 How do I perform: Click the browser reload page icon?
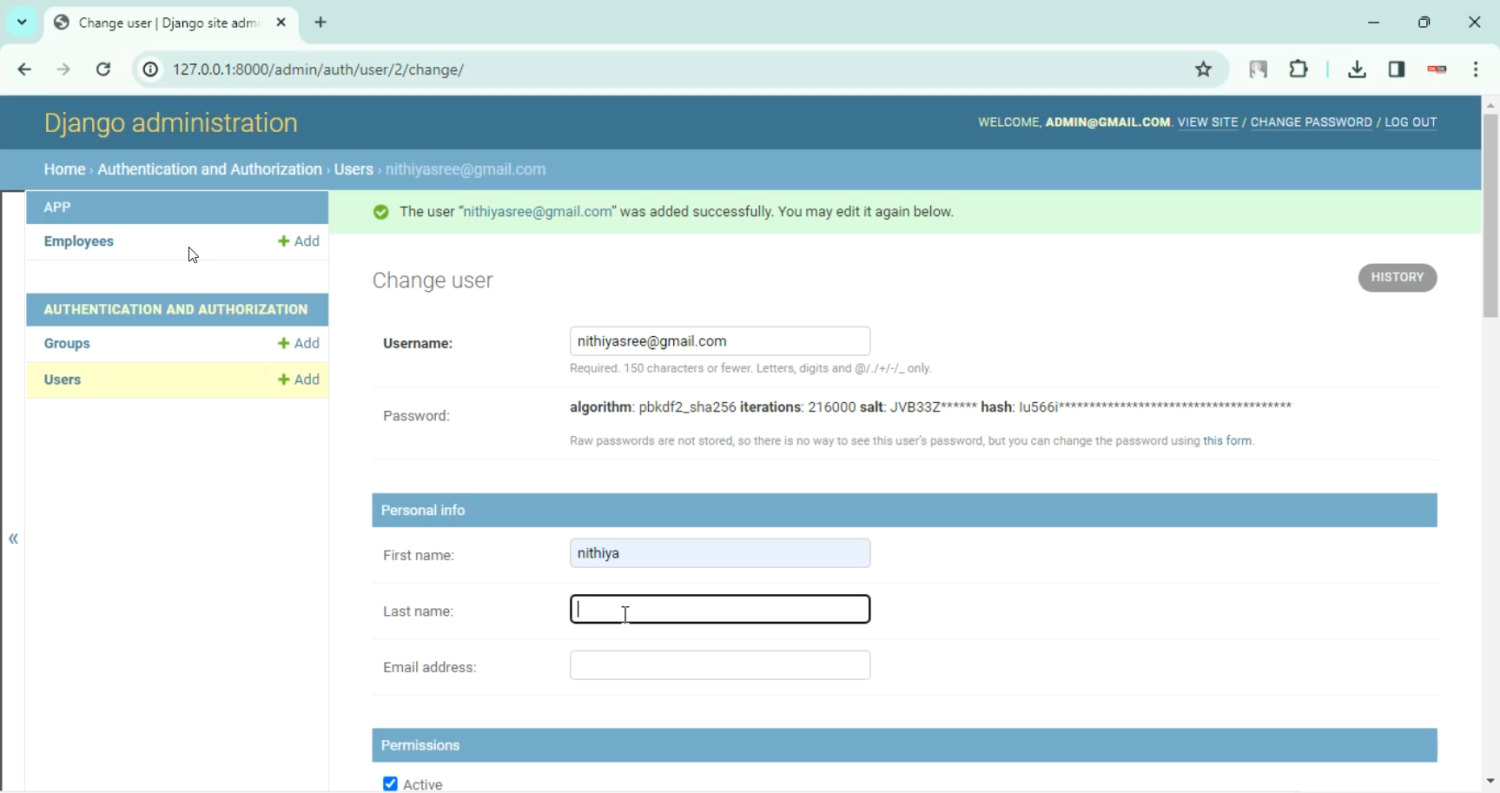[103, 69]
